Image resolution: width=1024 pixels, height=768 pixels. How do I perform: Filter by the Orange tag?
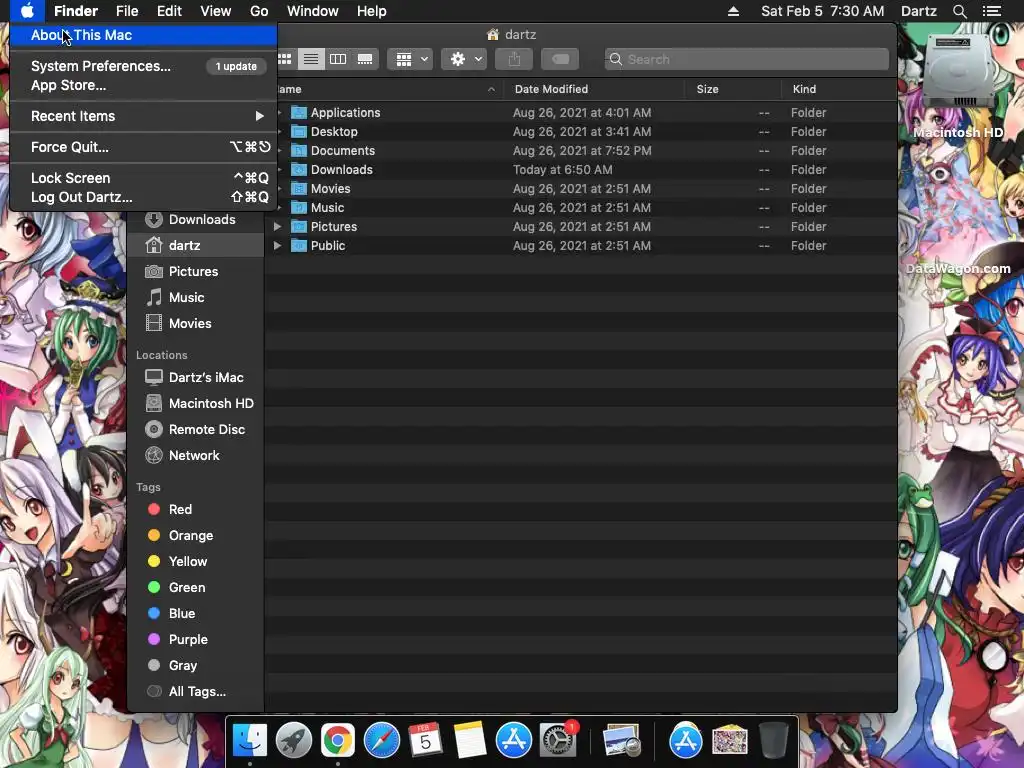point(196,536)
